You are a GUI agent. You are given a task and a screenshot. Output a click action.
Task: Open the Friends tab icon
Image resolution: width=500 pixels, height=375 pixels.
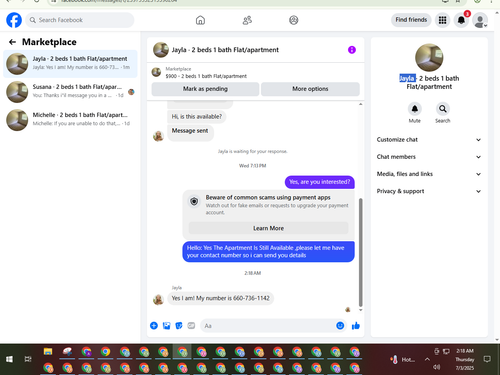click(x=247, y=20)
